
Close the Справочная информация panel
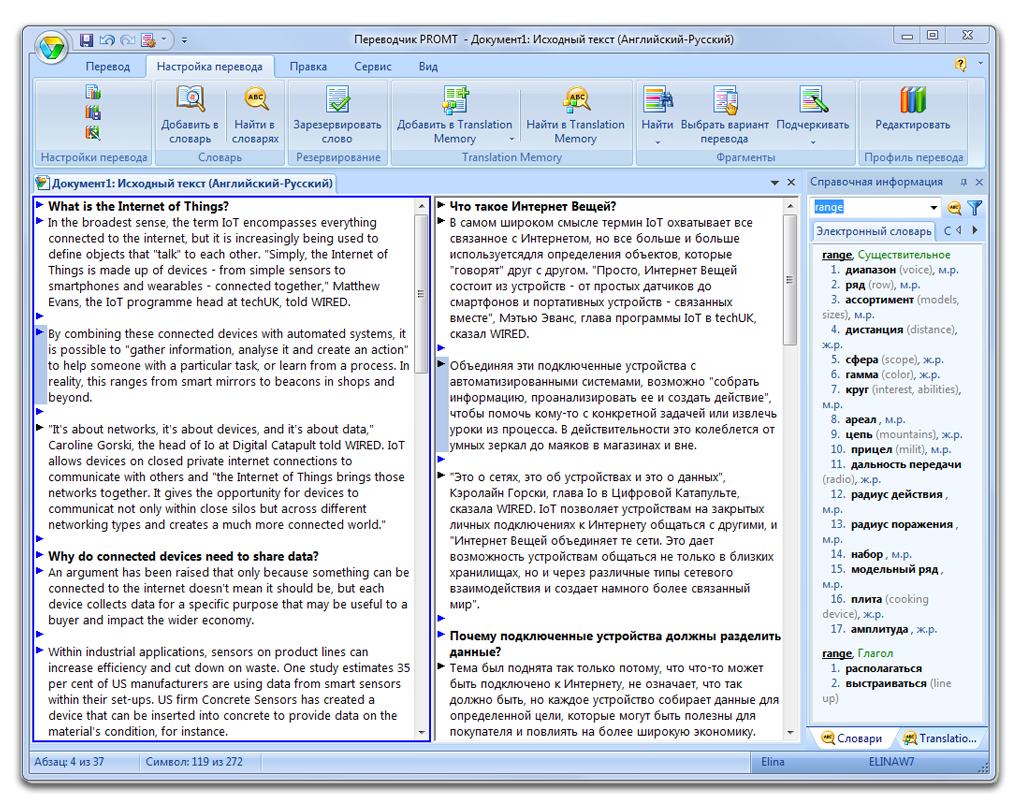click(979, 182)
